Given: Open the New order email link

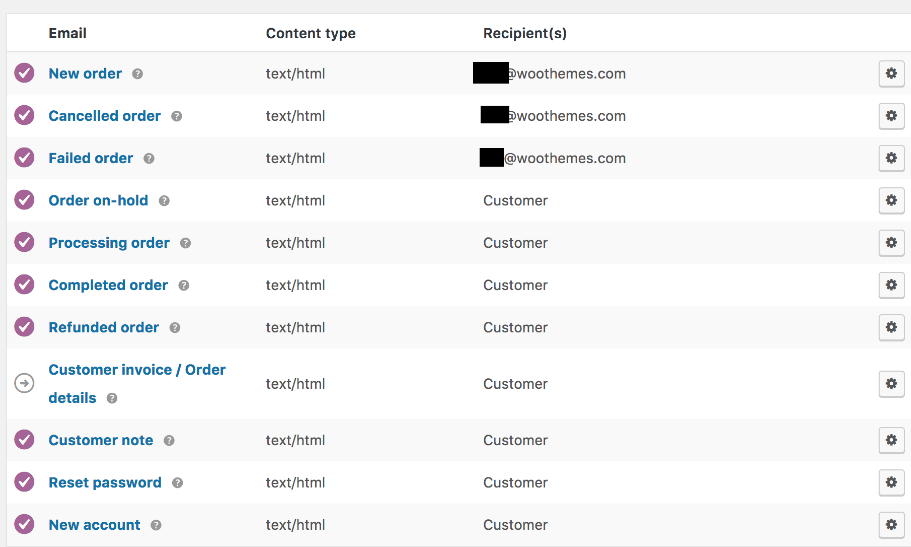Looking at the screenshot, I should point(85,74).
